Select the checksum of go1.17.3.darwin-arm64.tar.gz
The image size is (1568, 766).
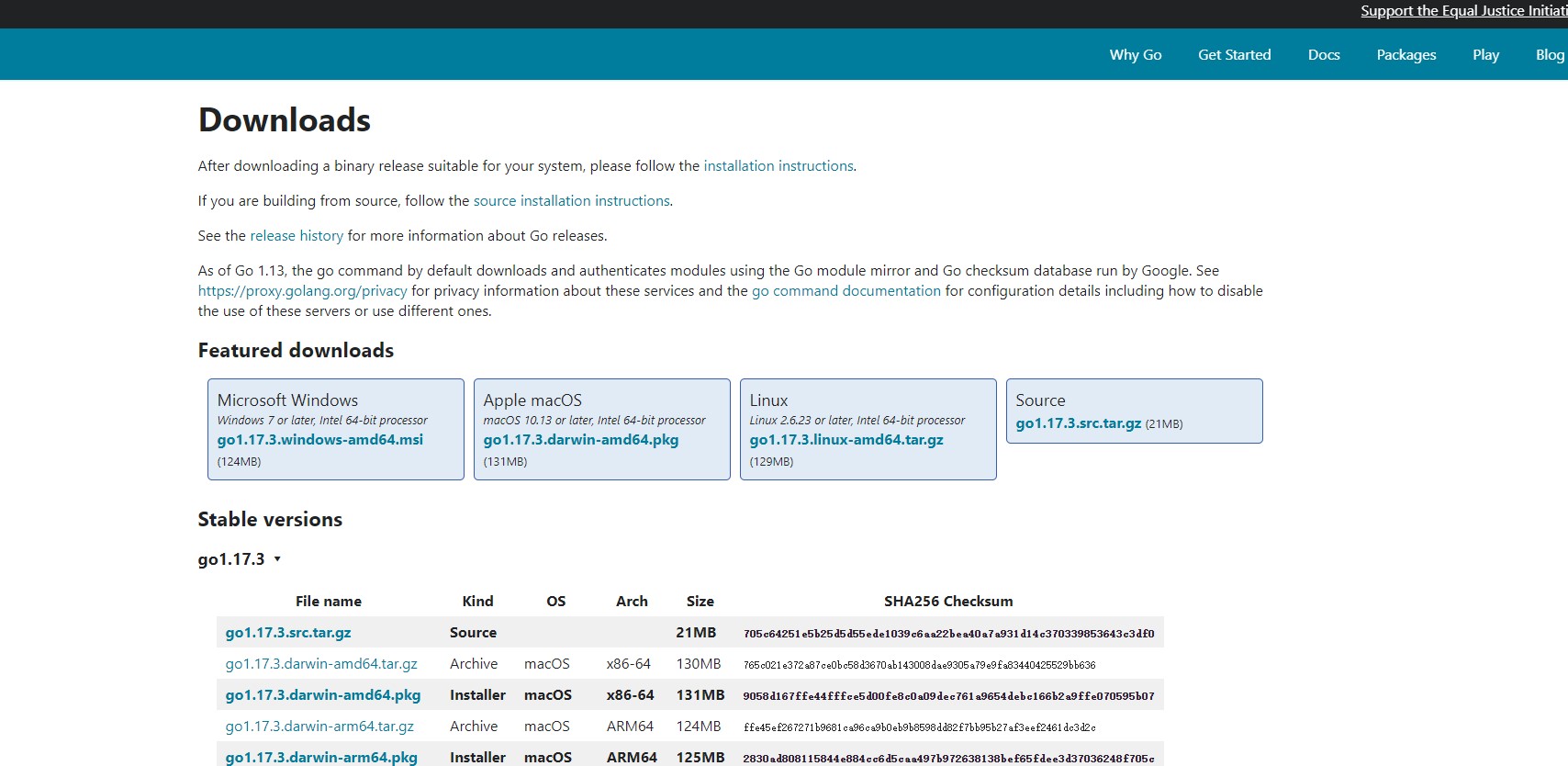pos(919,727)
